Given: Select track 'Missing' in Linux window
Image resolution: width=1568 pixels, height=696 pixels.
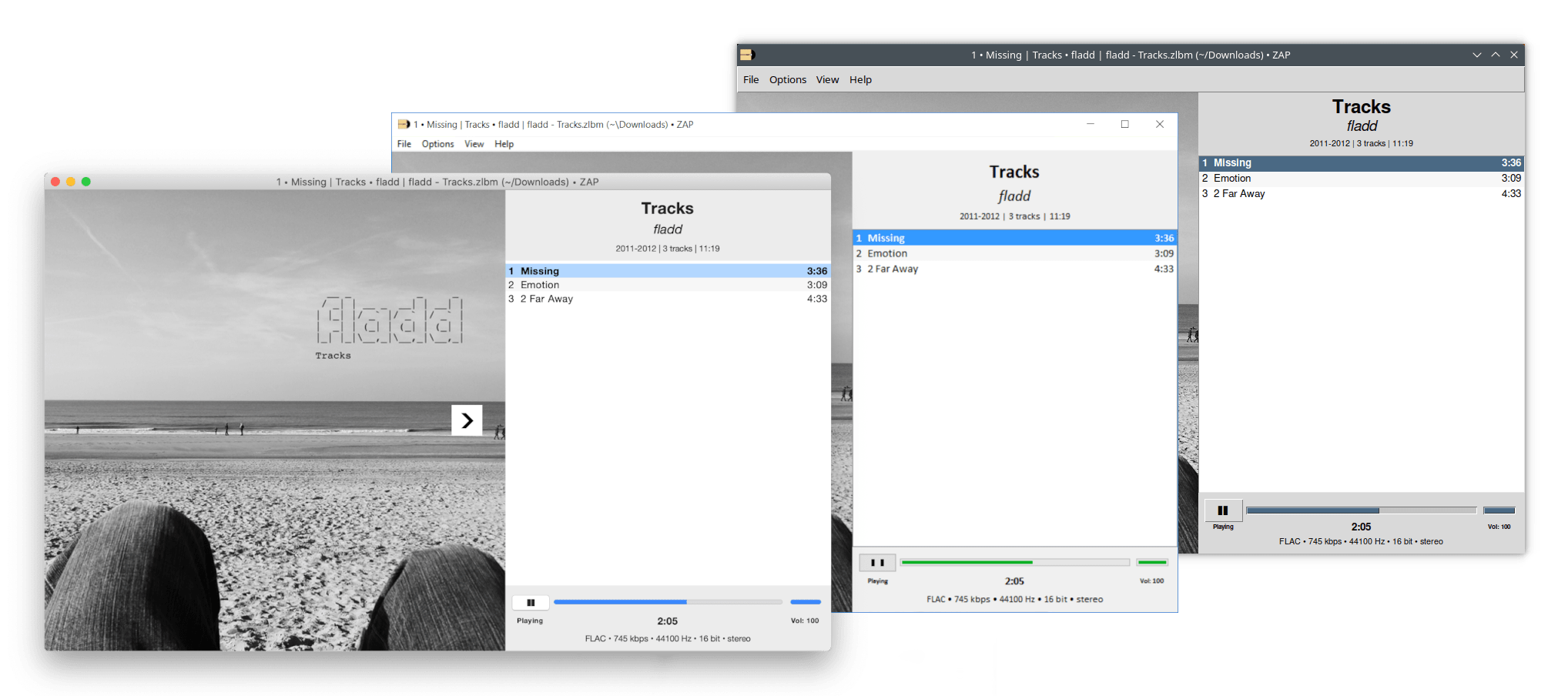Looking at the screenshot, I should click(1362, 162).
